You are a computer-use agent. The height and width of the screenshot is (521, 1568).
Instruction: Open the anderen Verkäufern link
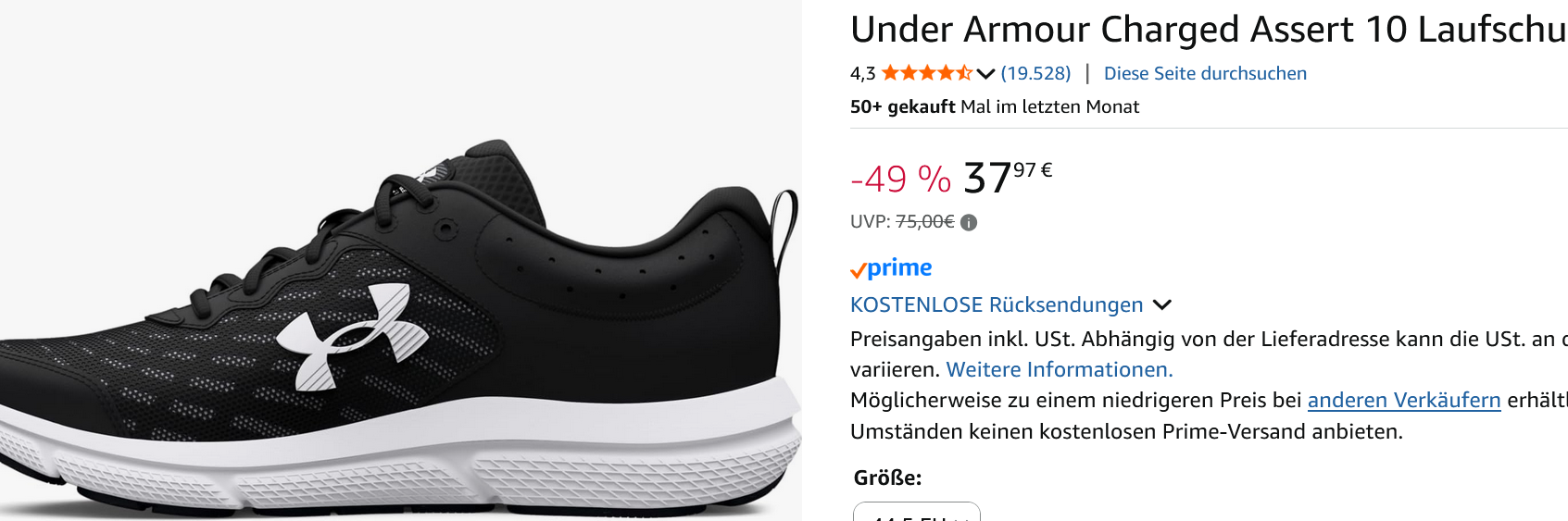tap(1404, 400)
